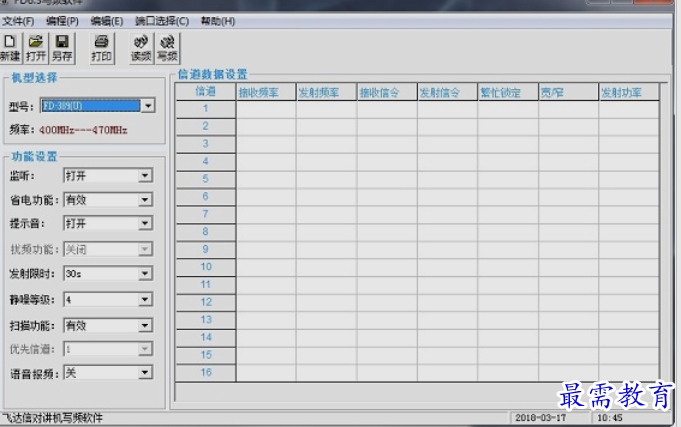Image resolution: width=681 pixels, height=427 pixels.
Task: Click the 接收频率 column header
Action: (x=266, y=92)
